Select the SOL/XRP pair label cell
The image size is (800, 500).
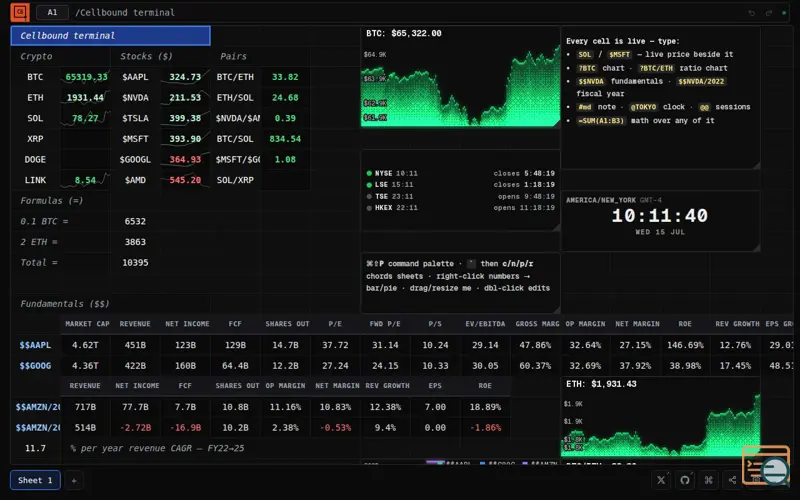pos(235,180)
